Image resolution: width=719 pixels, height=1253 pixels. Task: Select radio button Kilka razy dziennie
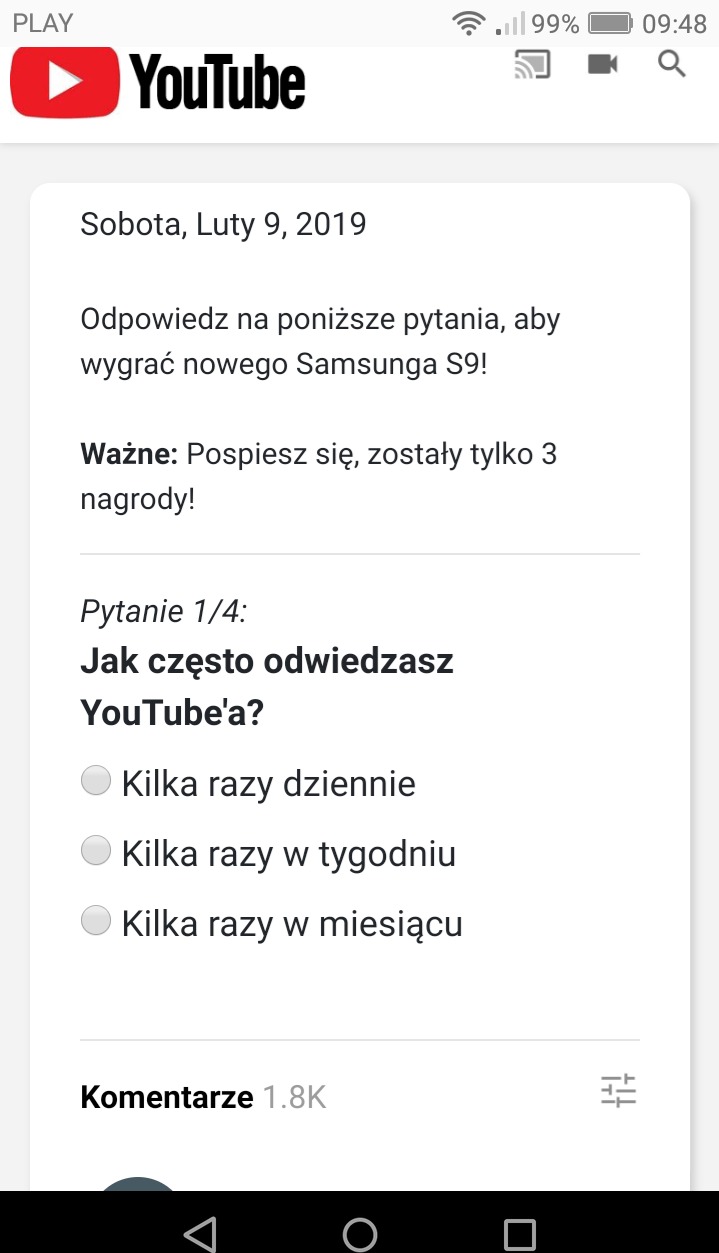pyautogui.click(x=96, y=781)
